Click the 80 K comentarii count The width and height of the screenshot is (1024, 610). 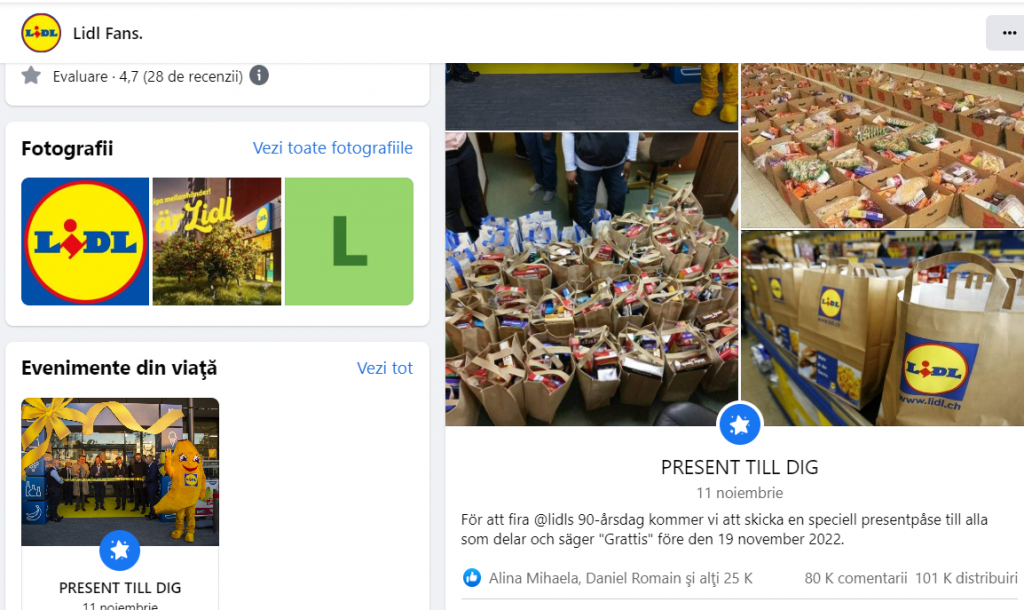[856, 578]
